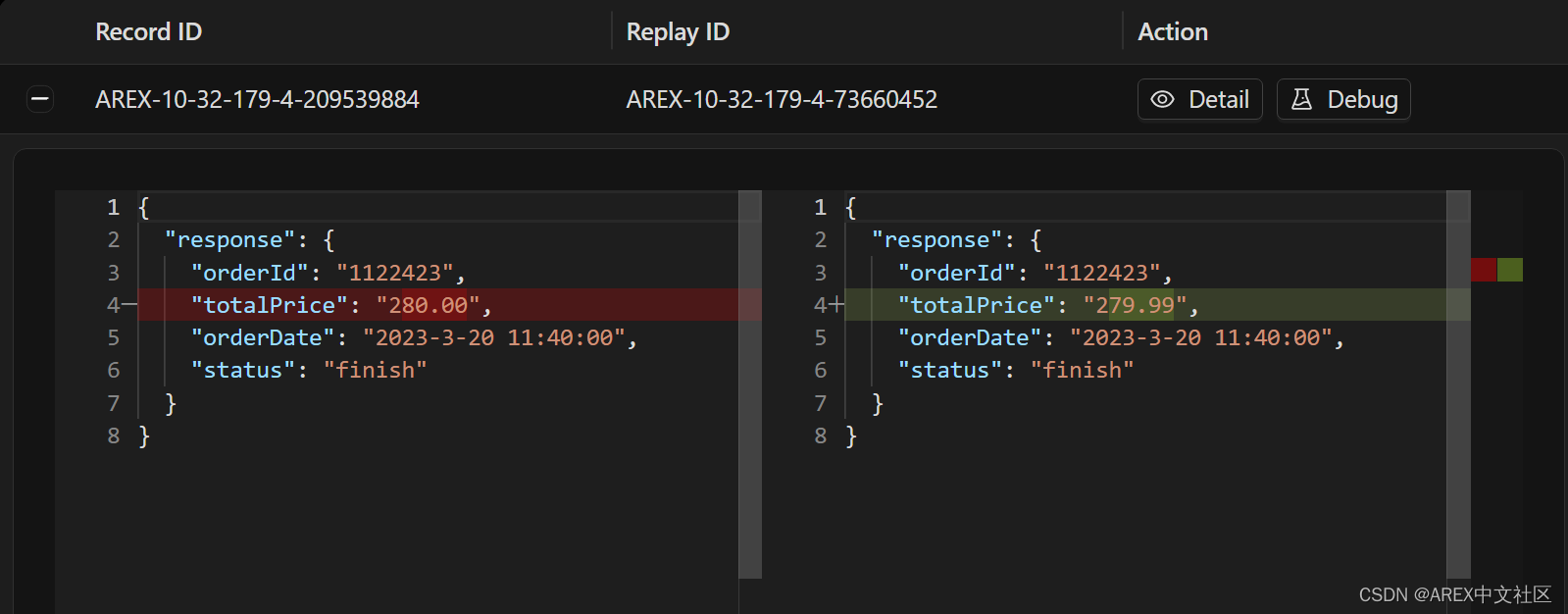Click the eye icon on Detail button
Viewport: 1568px width, 614px height.
click(x=1162, y=99)
